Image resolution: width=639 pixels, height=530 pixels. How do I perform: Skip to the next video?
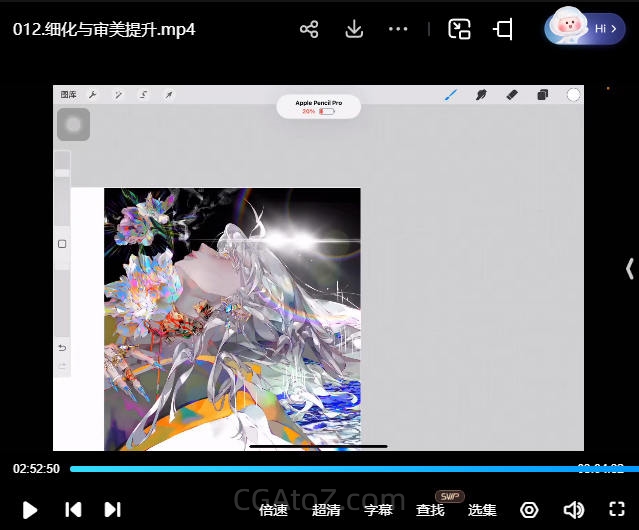(113, 509)
